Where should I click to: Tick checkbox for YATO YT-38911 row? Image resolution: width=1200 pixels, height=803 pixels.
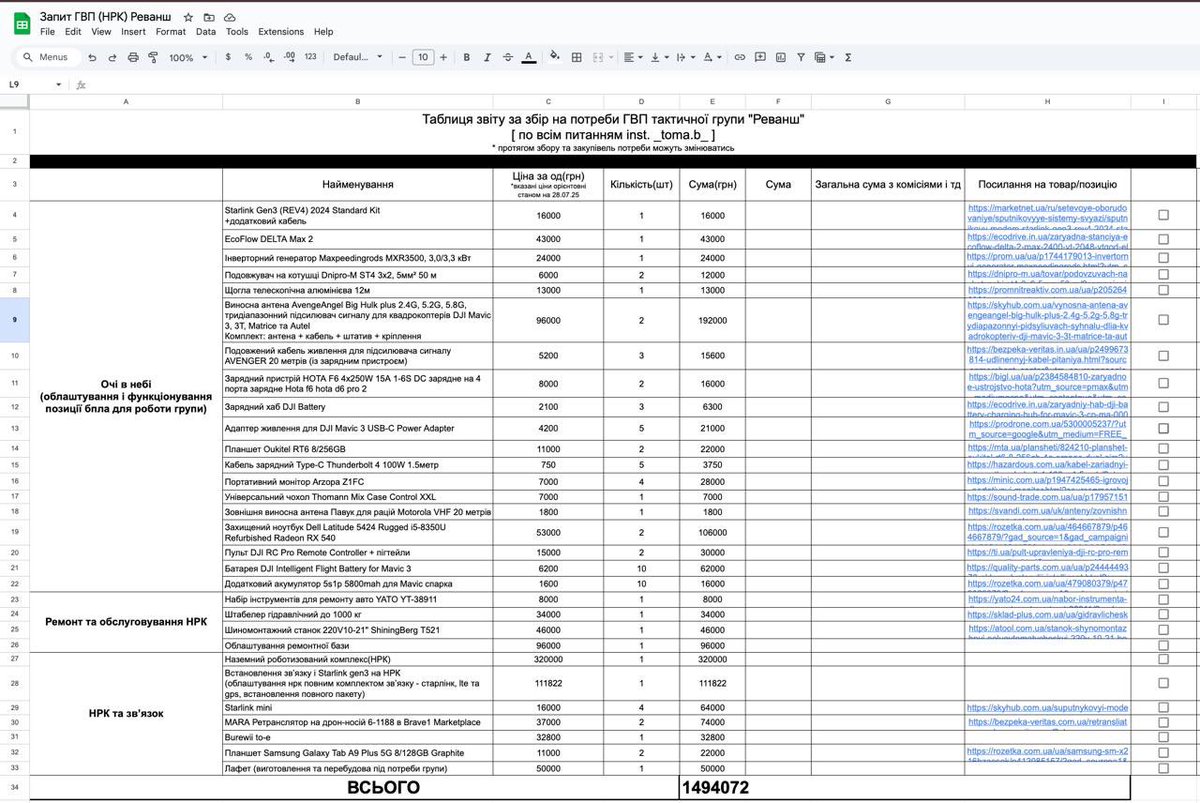(1163, 599)
